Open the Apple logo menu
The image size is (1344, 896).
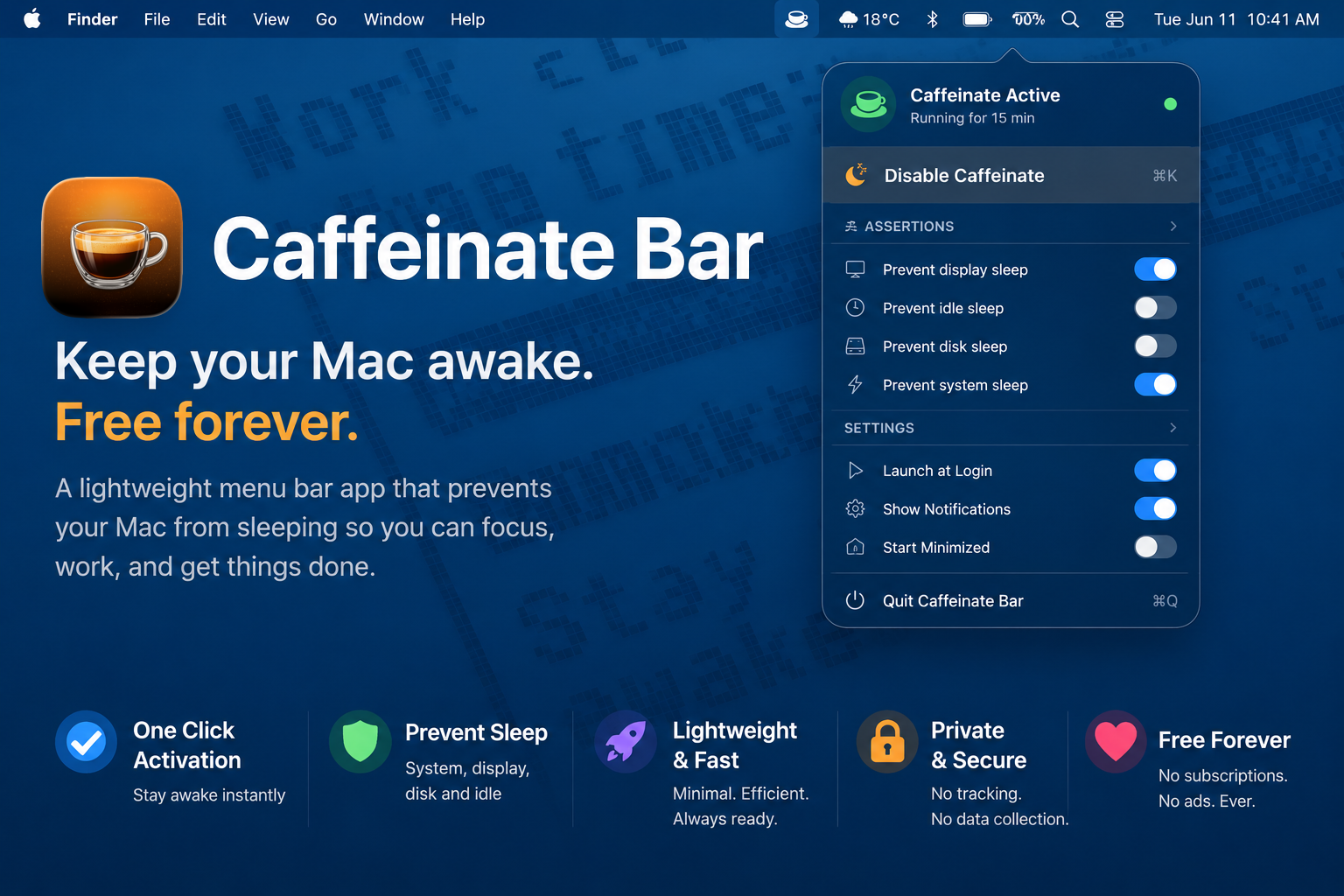pos(32,18)
